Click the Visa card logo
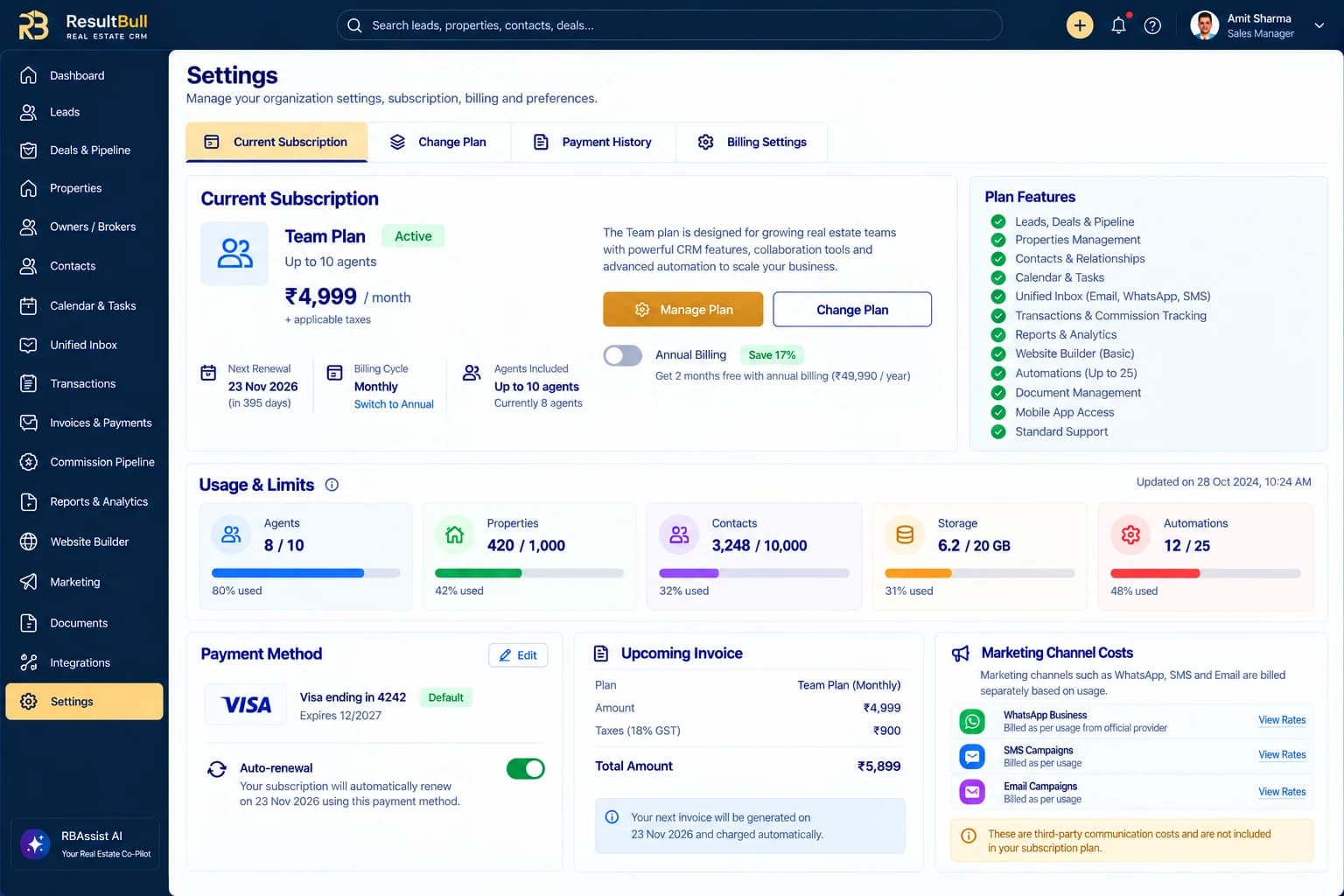The image size is (1344, 896). coord(246,705)
